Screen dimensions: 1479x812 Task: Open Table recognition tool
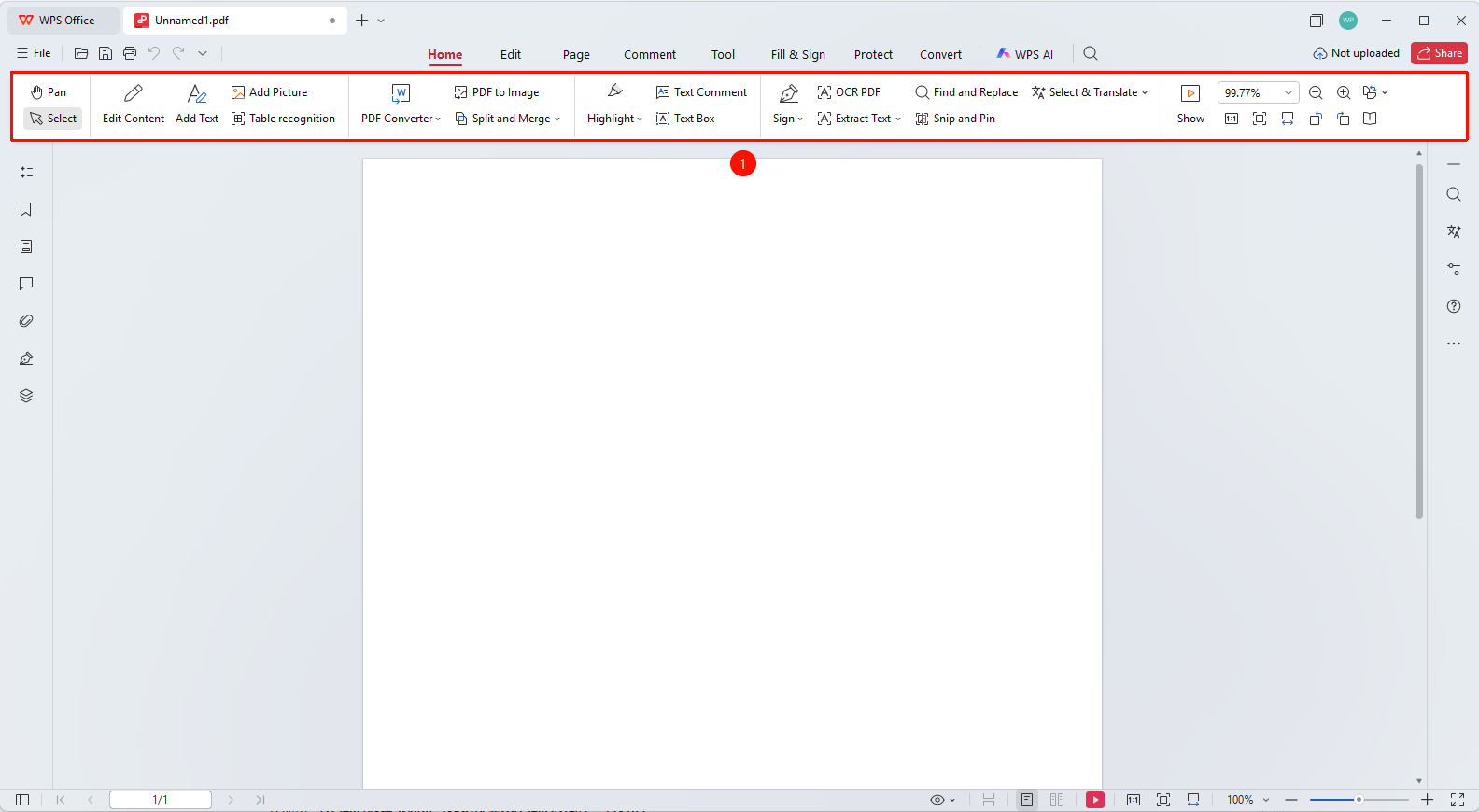coord(283,119)
